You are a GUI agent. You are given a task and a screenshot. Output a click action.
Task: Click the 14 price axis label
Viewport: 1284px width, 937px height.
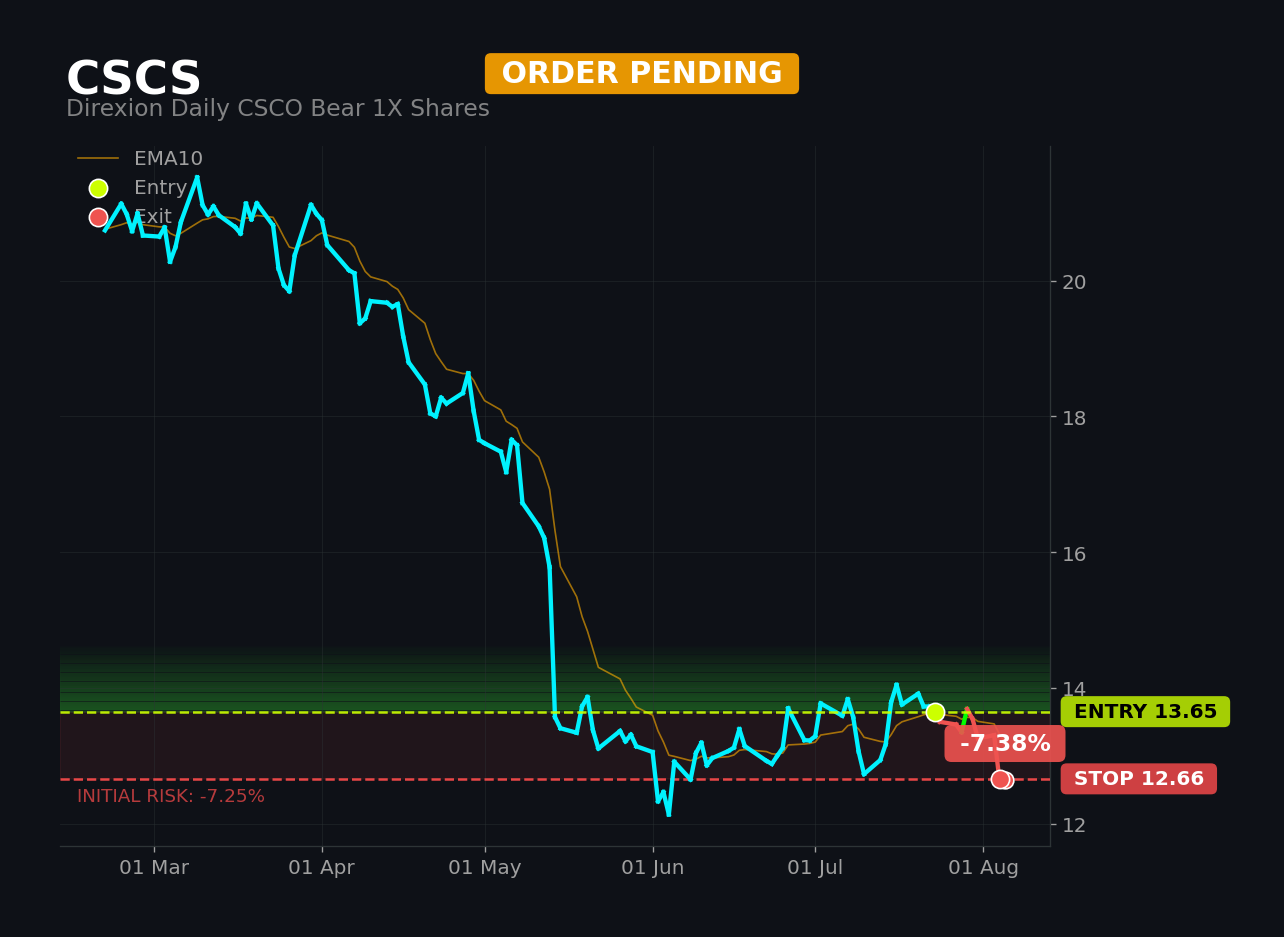point(1074,689)
